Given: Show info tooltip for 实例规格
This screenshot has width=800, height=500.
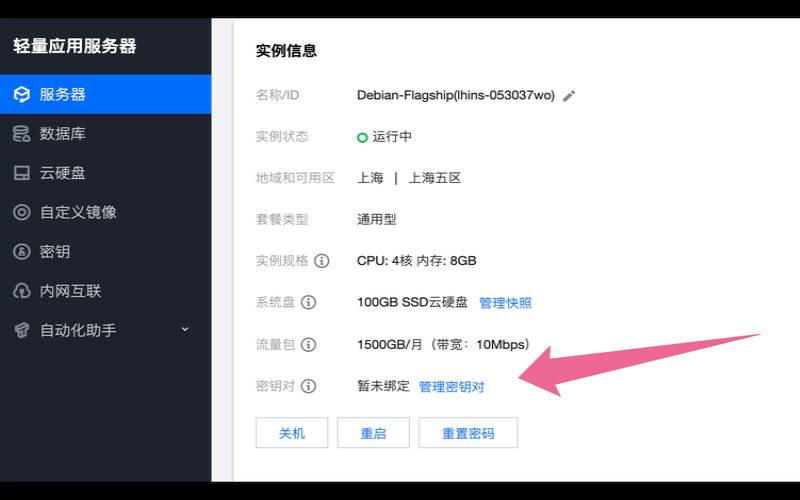Looking at the screenshot, I should (x=321, y=261).
